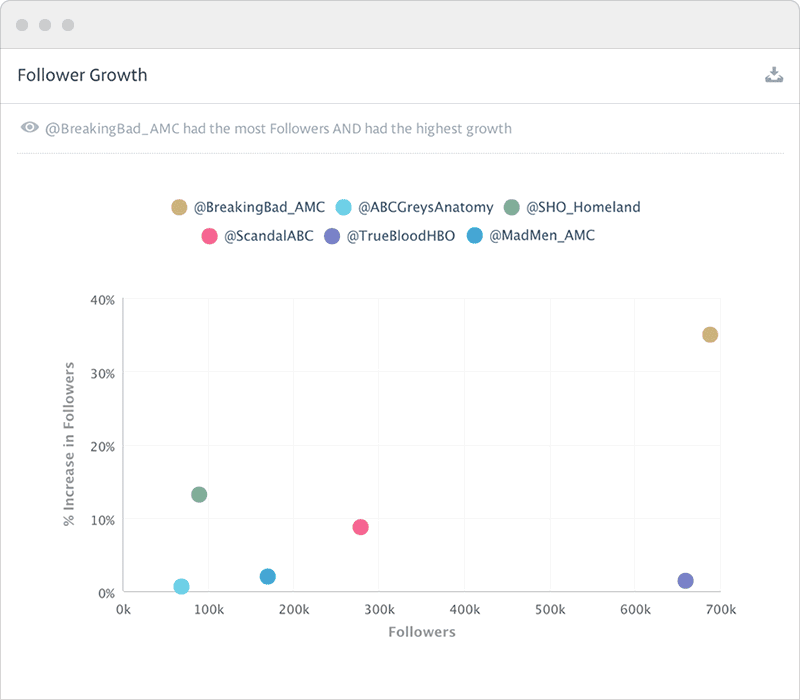Click the pink ScandalABC data point
Viewport: 800px width, 700px height.
click(x=360, y=527)
